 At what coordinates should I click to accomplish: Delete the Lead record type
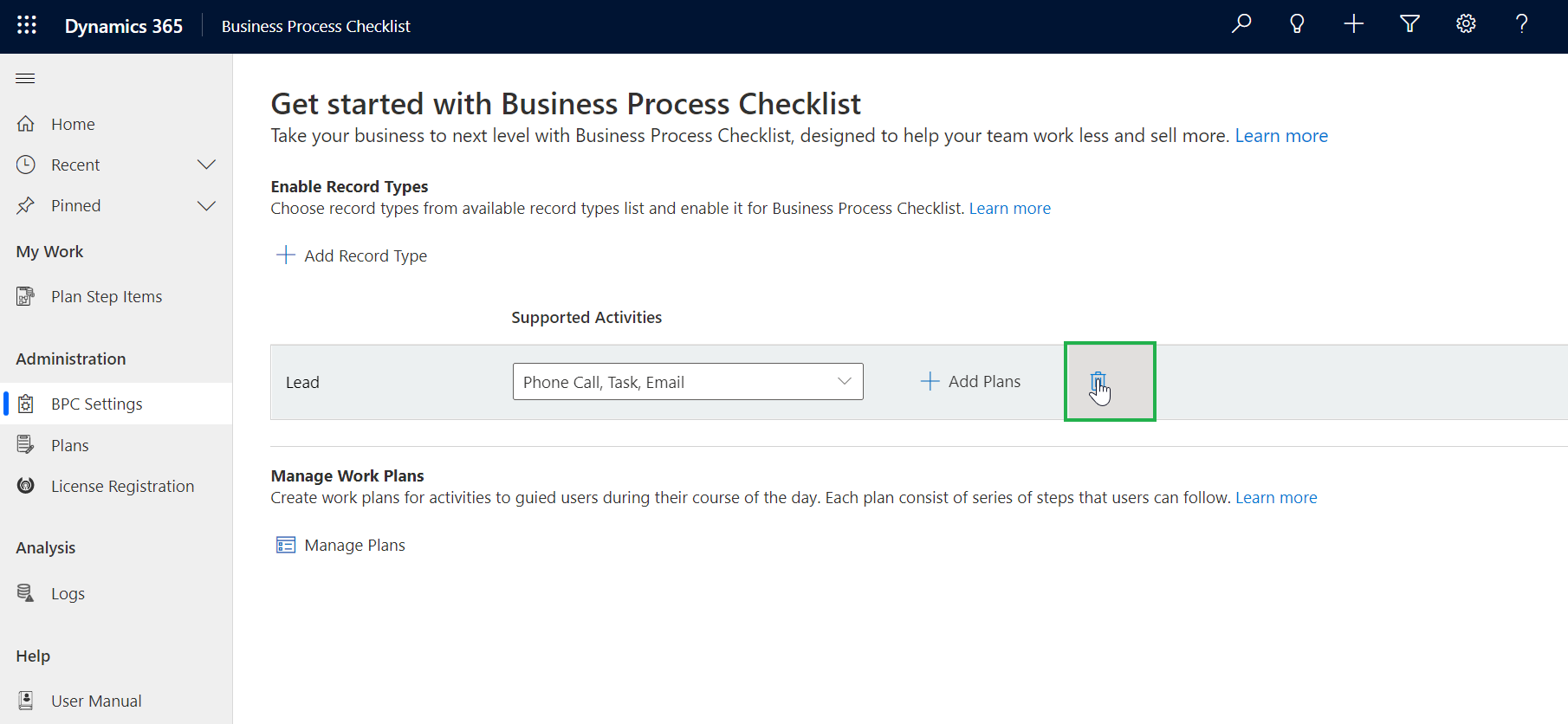pyautogui.click(x=1098, y=382)
